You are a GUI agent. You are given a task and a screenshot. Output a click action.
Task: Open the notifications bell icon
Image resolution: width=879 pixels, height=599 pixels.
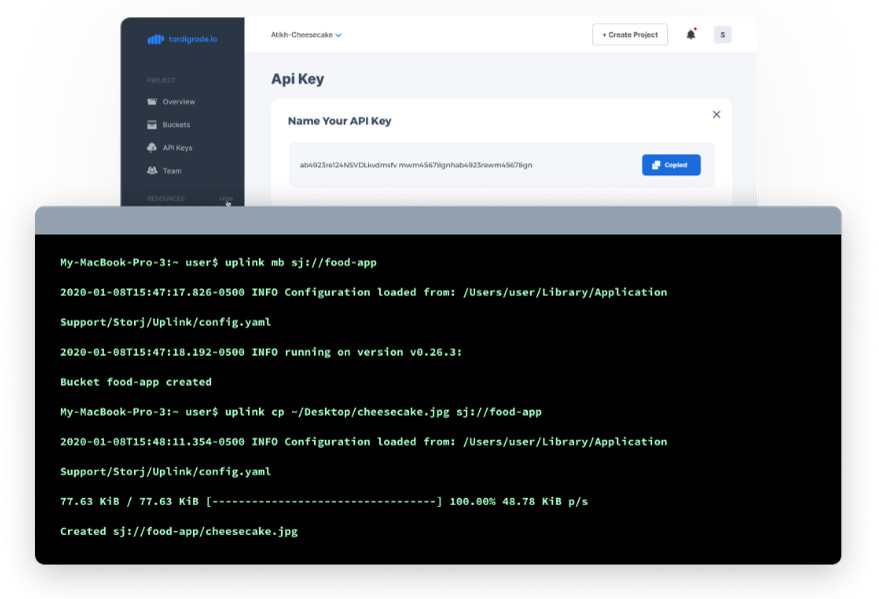(691, 35)
